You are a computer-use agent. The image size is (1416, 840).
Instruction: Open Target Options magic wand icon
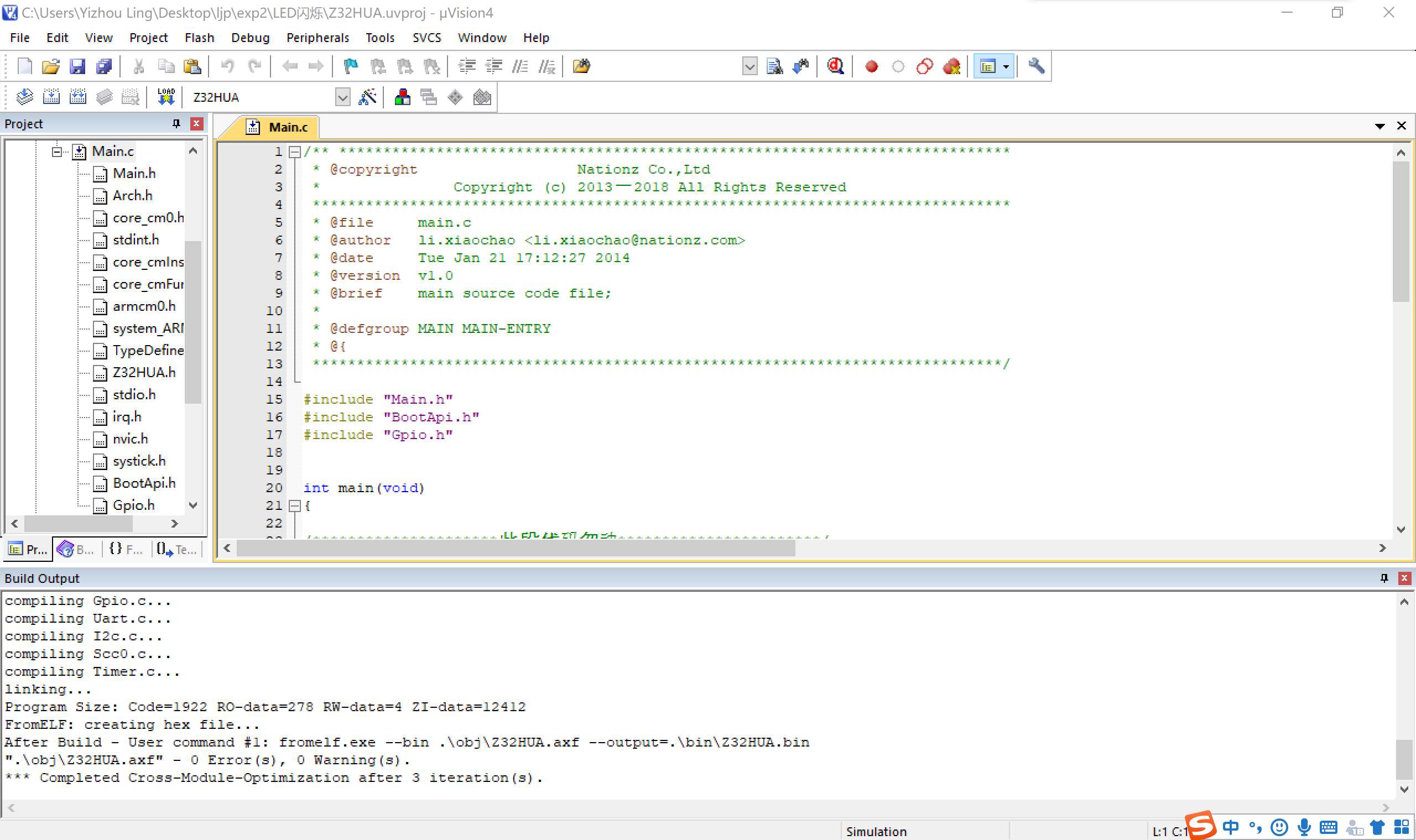[x=367, y=97]
